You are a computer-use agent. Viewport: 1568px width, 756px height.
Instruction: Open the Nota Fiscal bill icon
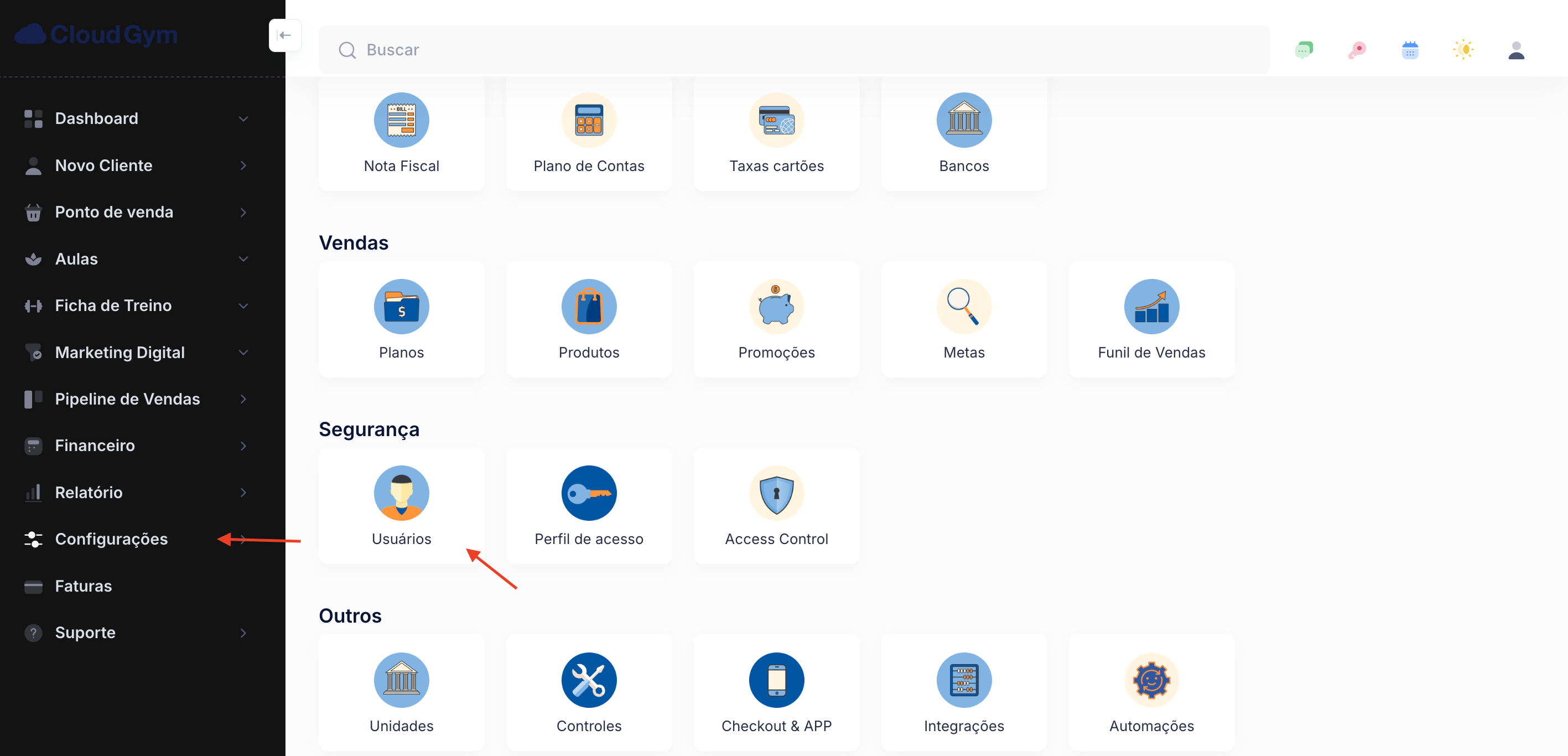[401, 120]
